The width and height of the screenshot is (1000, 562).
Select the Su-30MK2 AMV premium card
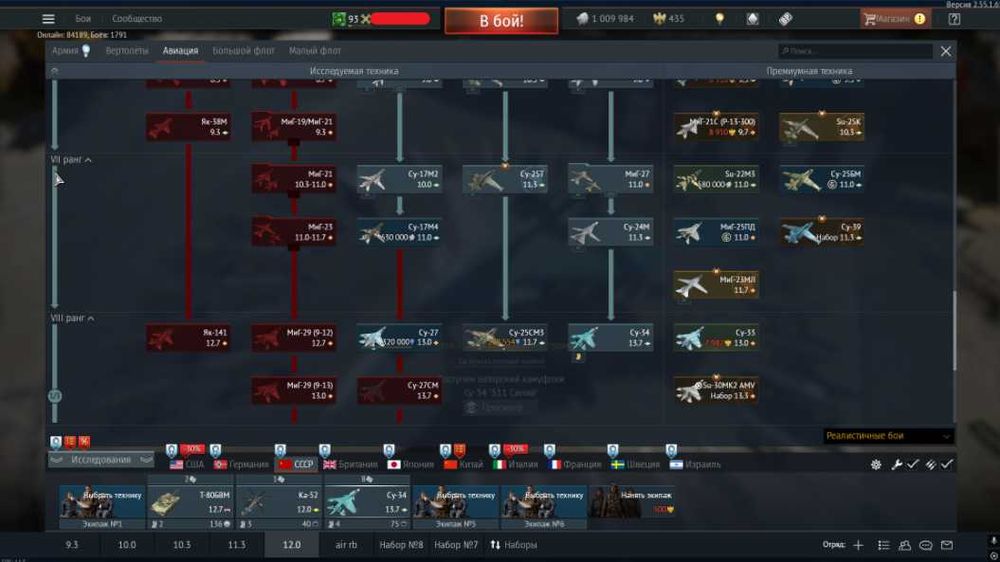(716, 390)
